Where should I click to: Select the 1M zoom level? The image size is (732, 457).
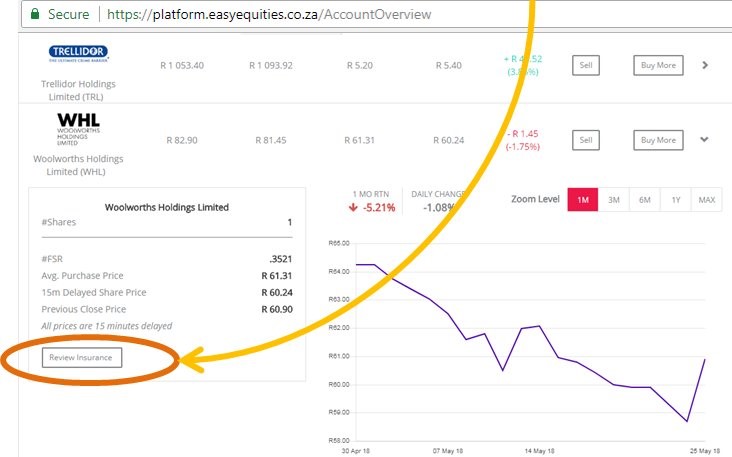(582, 200)
